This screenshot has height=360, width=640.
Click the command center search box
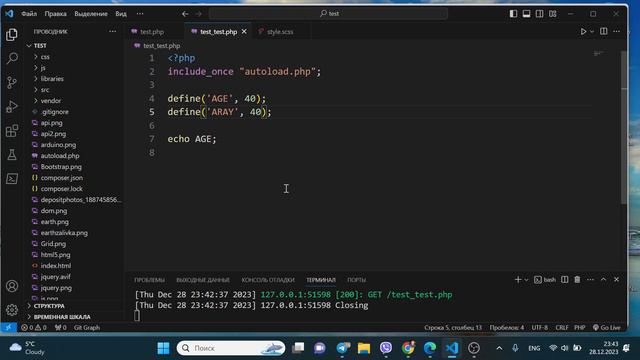click(x=329, y=13)
